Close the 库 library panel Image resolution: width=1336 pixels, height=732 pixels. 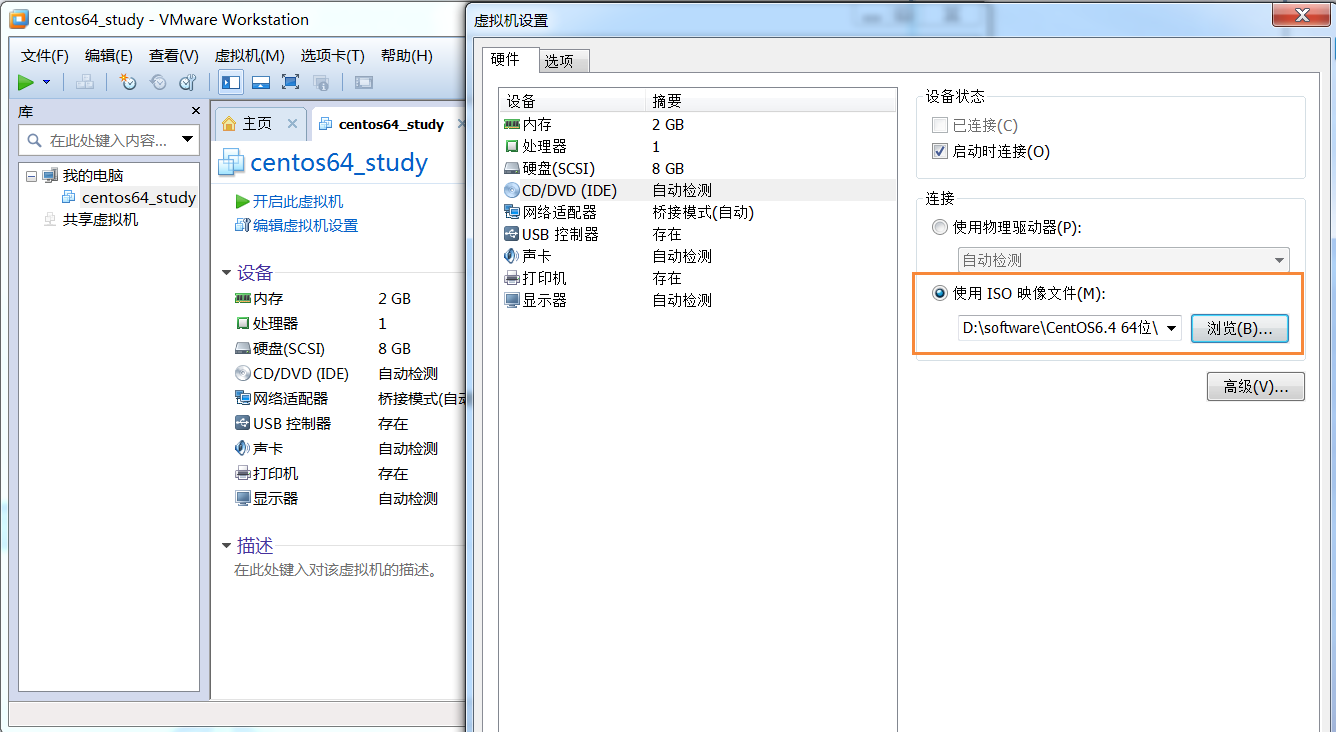click(x=196, y=111)
